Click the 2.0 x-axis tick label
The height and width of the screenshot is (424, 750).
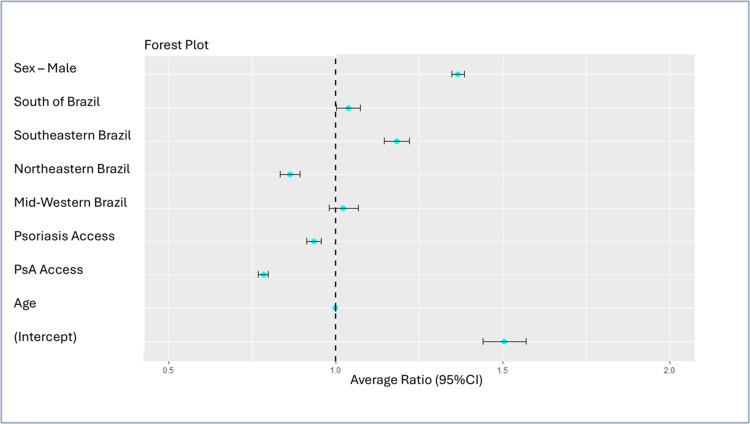[x=669, y=371]
